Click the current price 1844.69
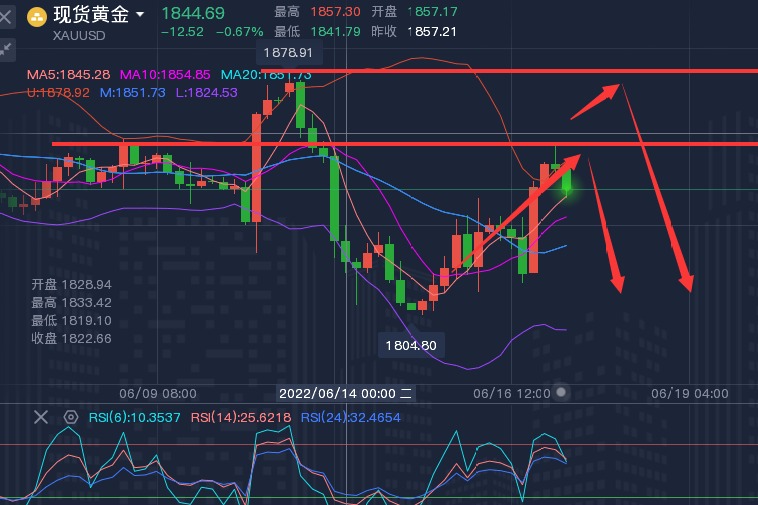 tap(193, 13)
